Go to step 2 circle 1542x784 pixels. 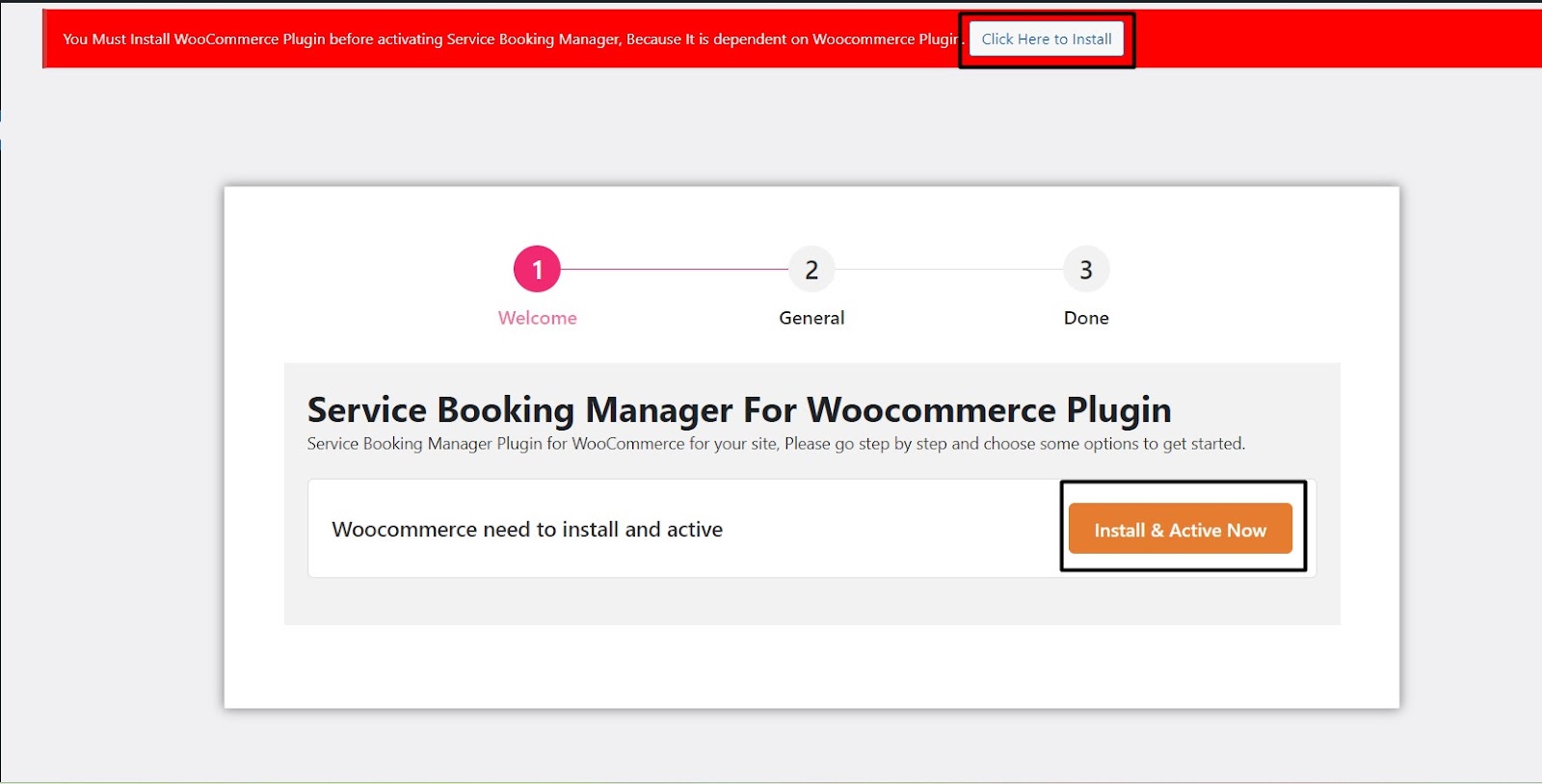811,270
